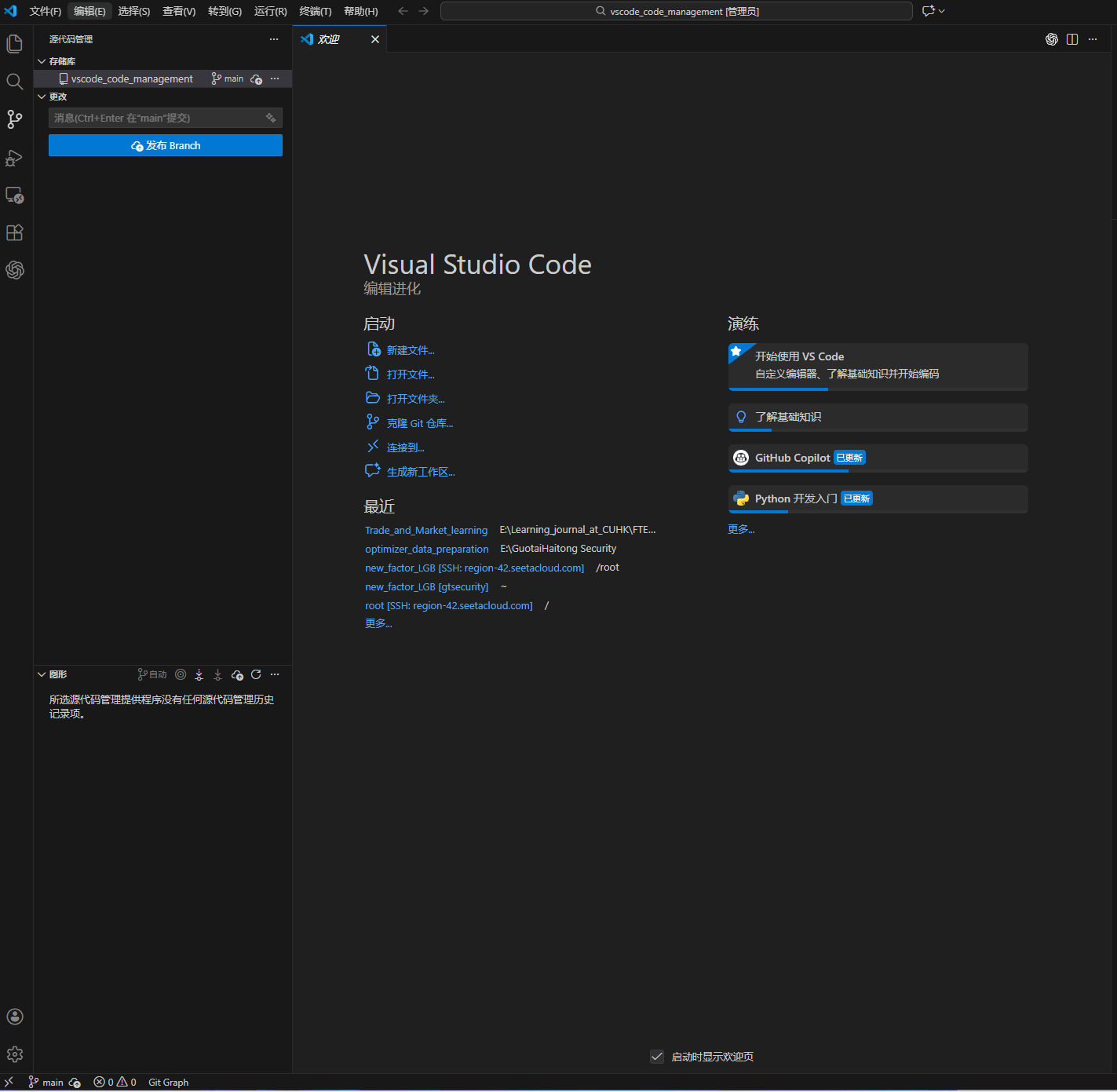The image size is (1117, 1092).
Task: Click the dashed-arrow fetch icon in 图形 toolbar
Action: point(199,674)
